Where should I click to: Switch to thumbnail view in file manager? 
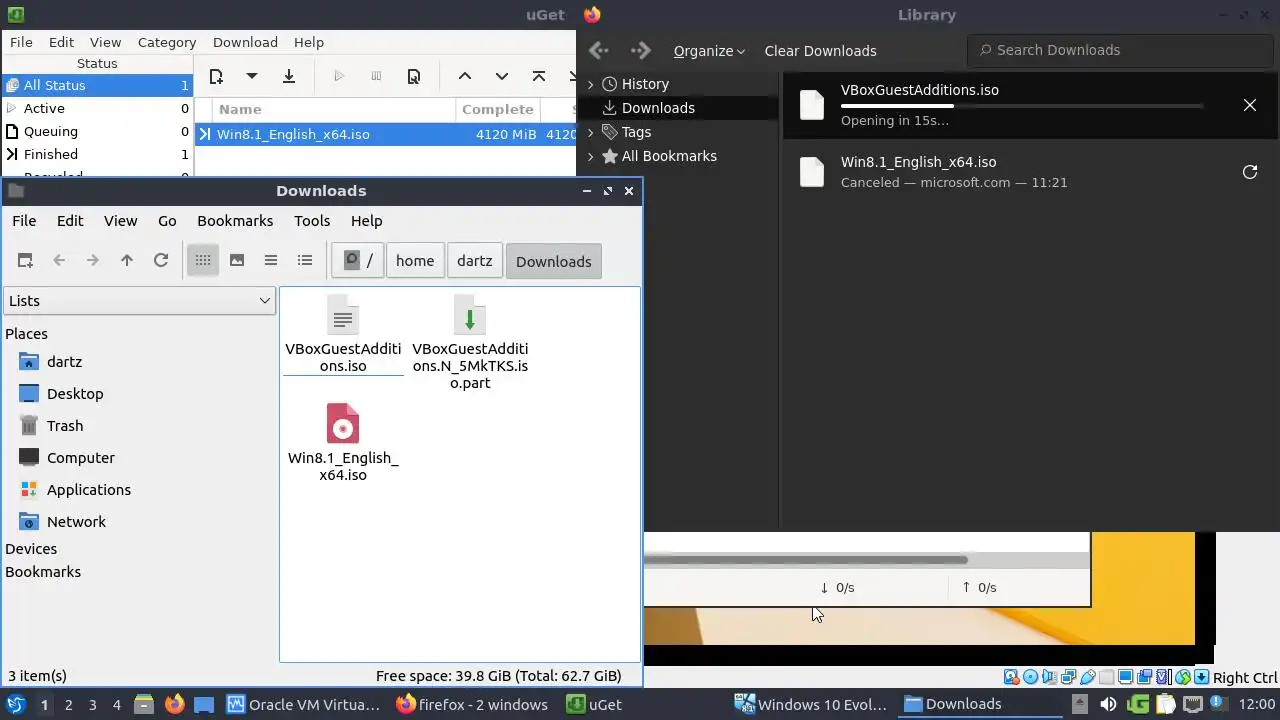click(x=237, y=261)
